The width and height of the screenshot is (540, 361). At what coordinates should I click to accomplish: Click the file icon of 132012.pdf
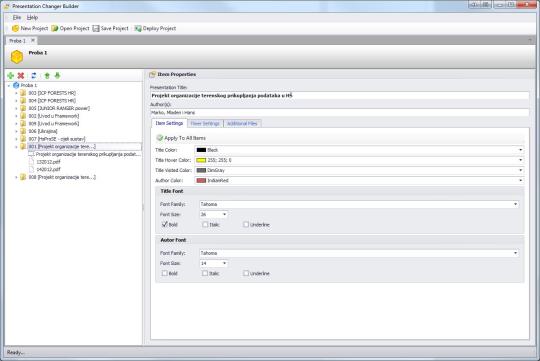[x=31, y=162]
